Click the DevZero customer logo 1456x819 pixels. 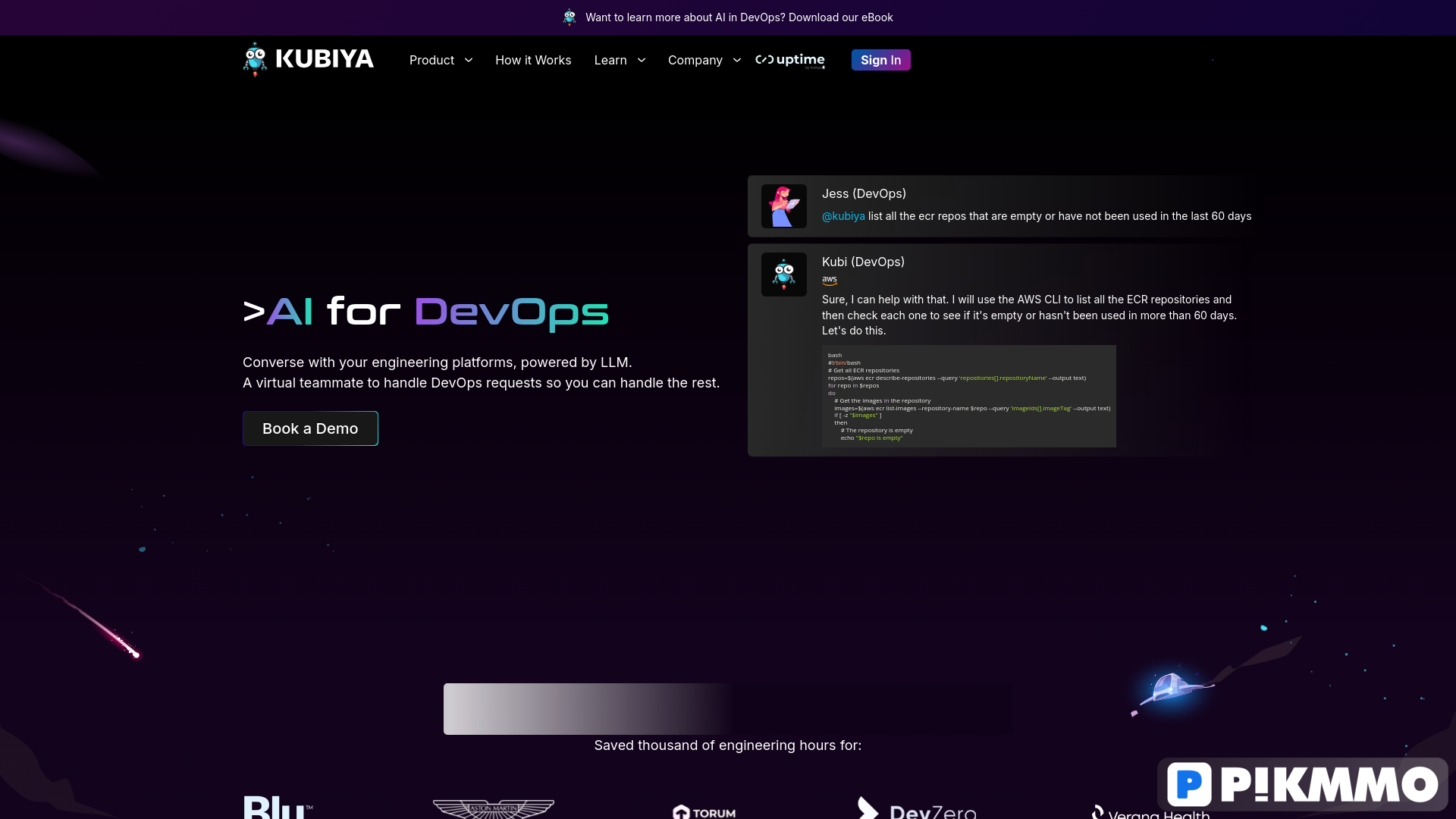(x=917, y=808)
